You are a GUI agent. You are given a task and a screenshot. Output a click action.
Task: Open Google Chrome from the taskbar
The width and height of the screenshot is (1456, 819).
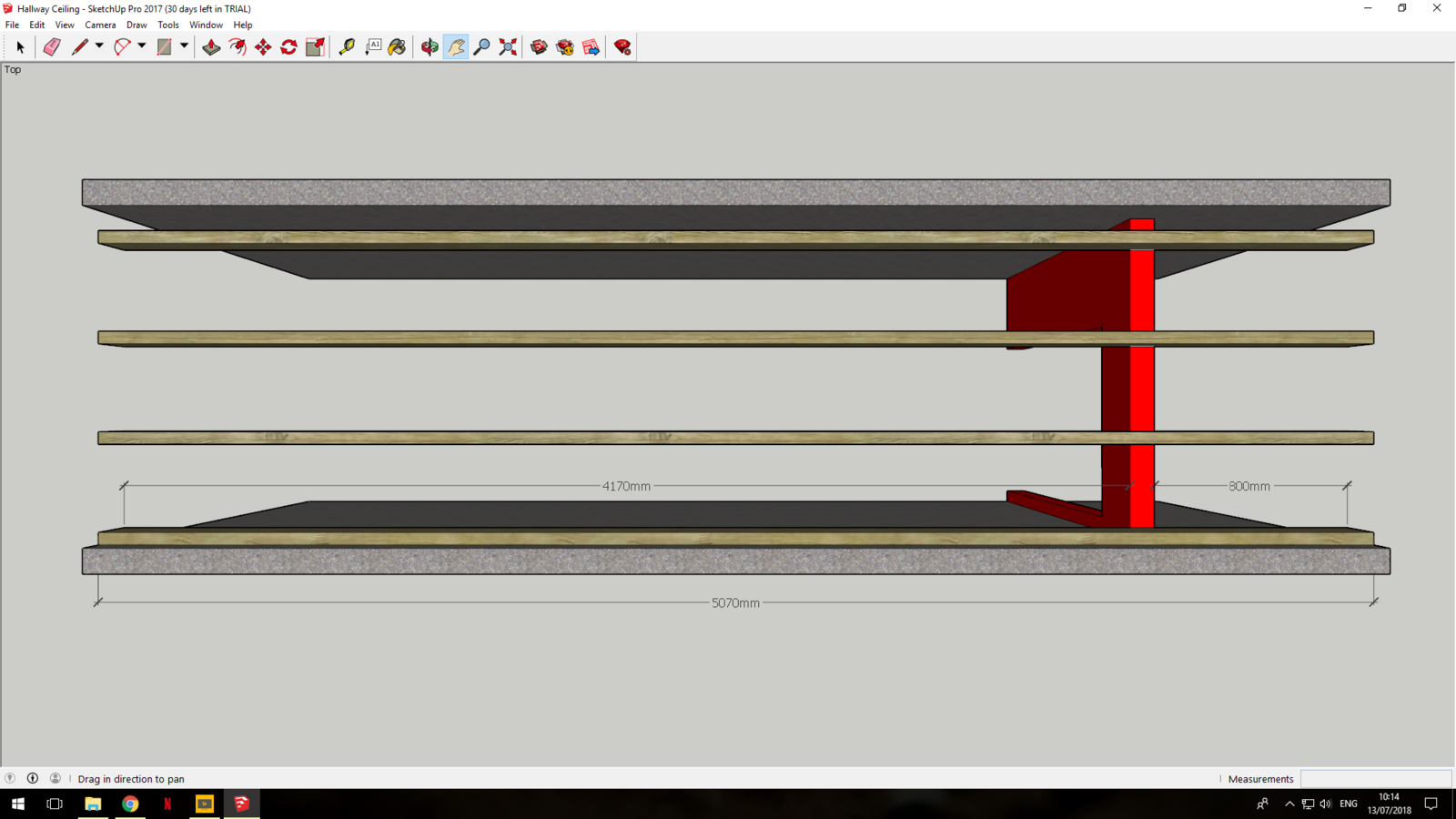click(130, 804)
